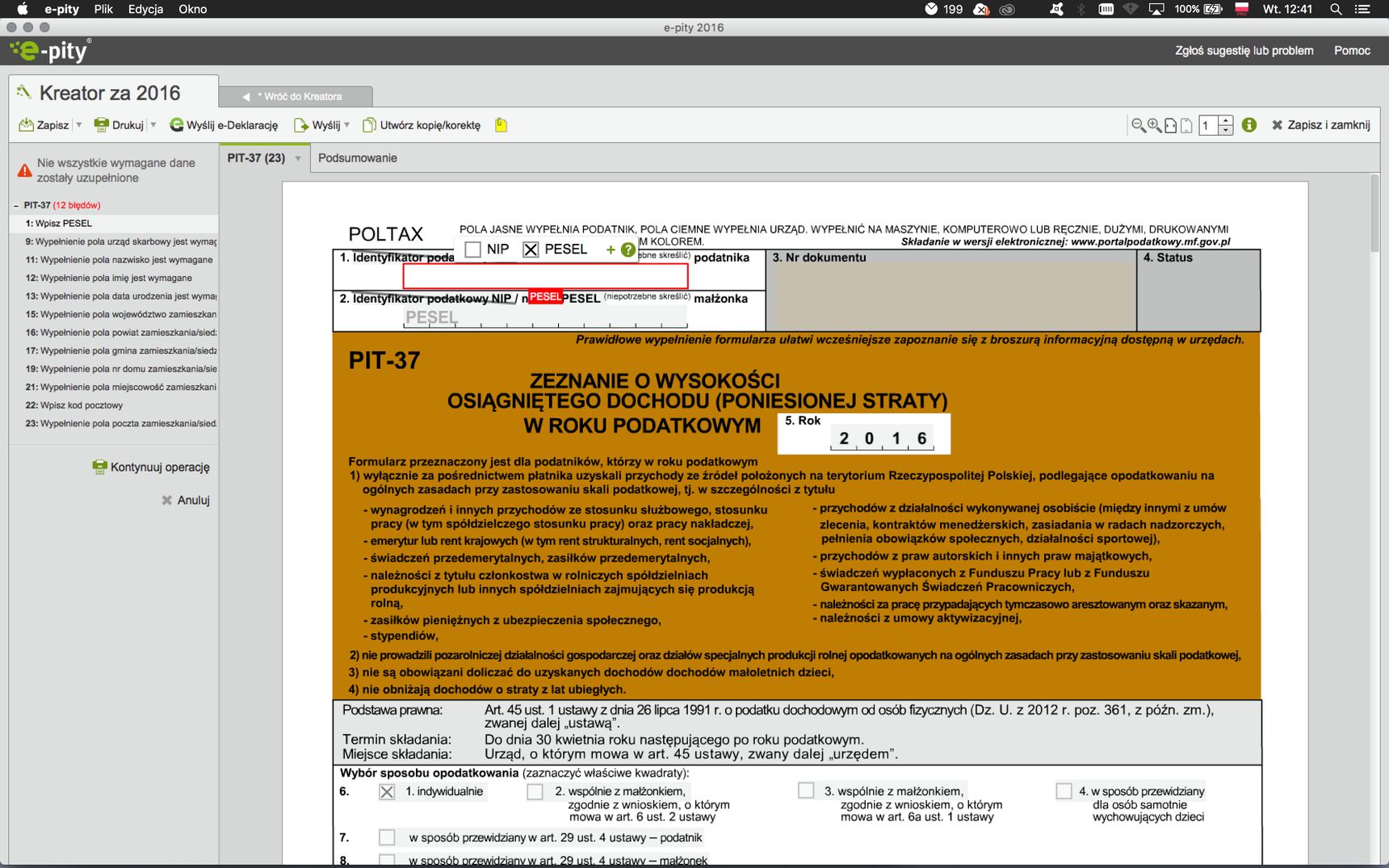Click Kontynuuj operację button

click(x=151, y=467)
